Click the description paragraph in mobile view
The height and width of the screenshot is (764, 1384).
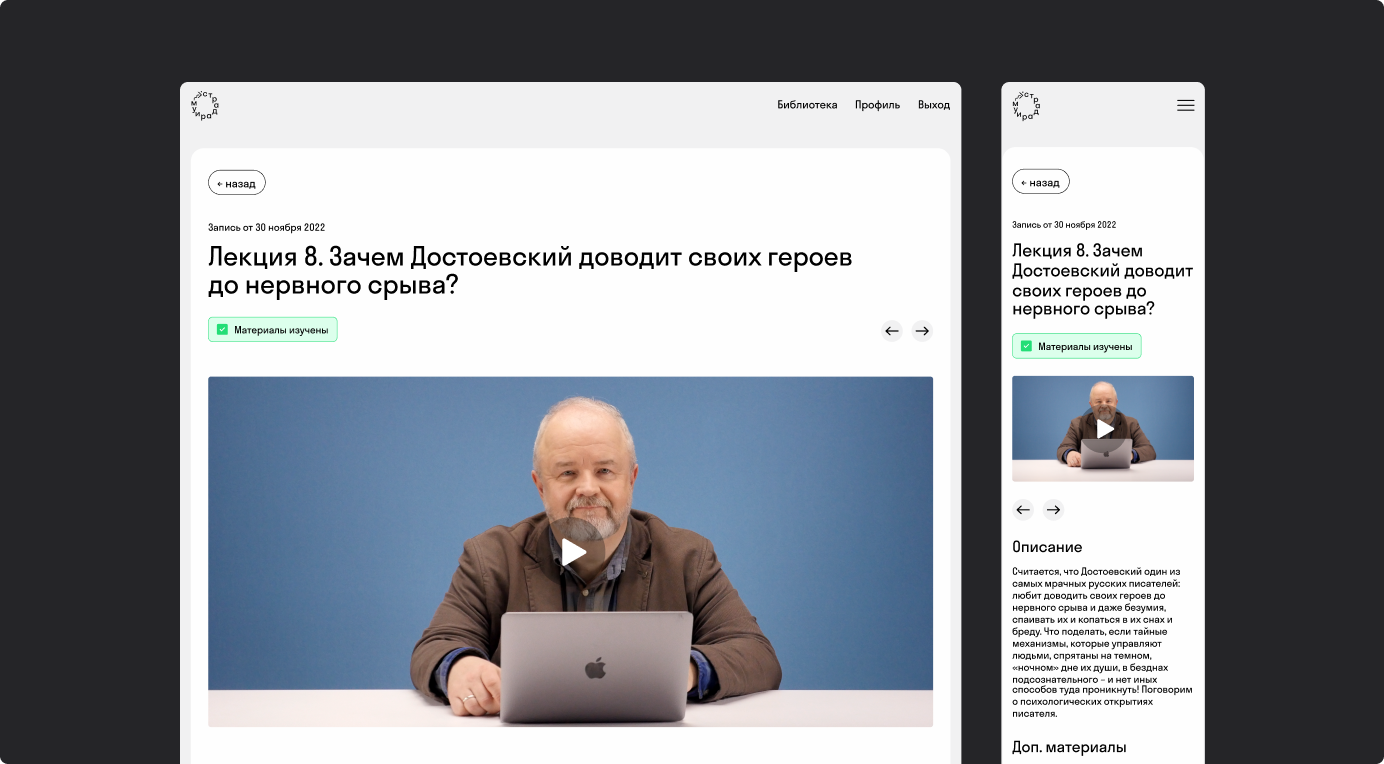click(x=1102, y=643)
